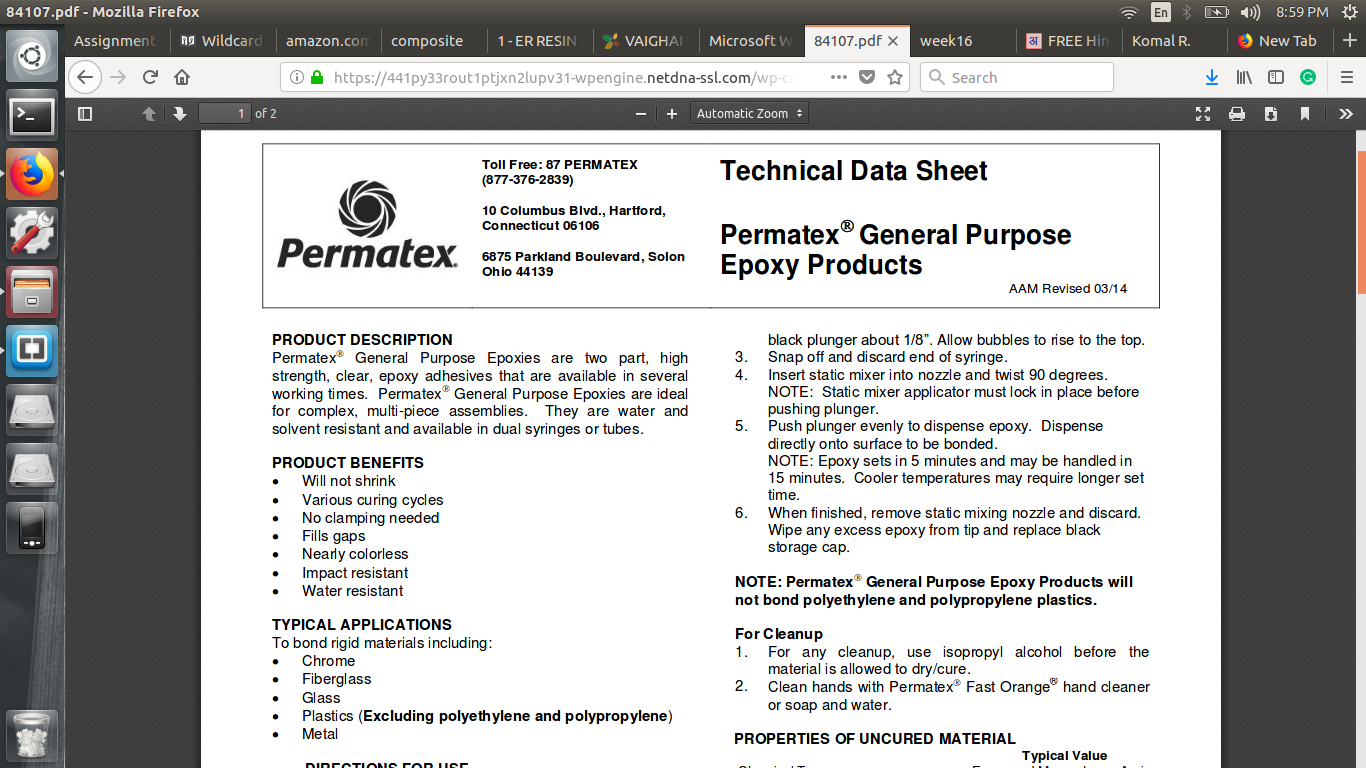Open the Automatic Zoom dropdown
This screenshot has width=1366, height=768.
point(749,114)
